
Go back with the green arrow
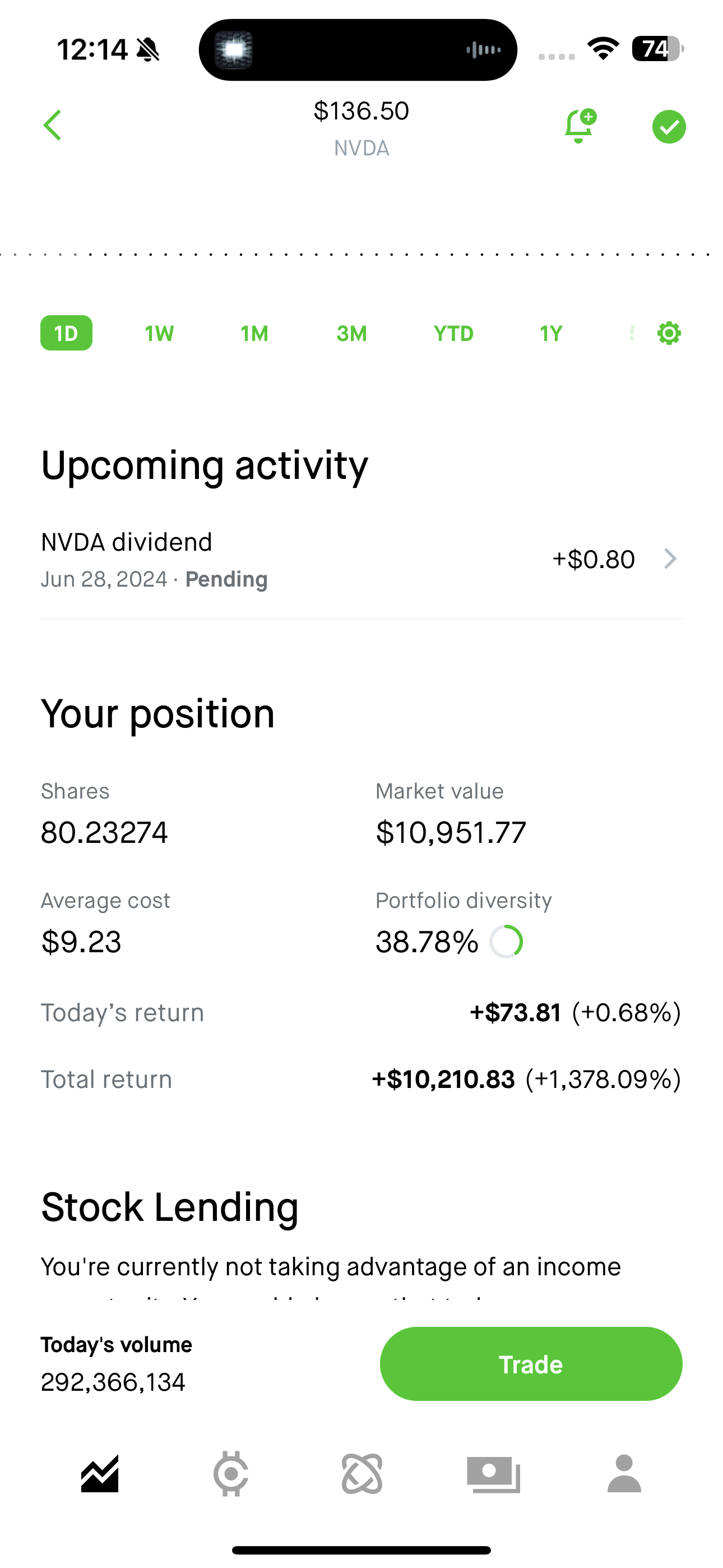(53, 126)
